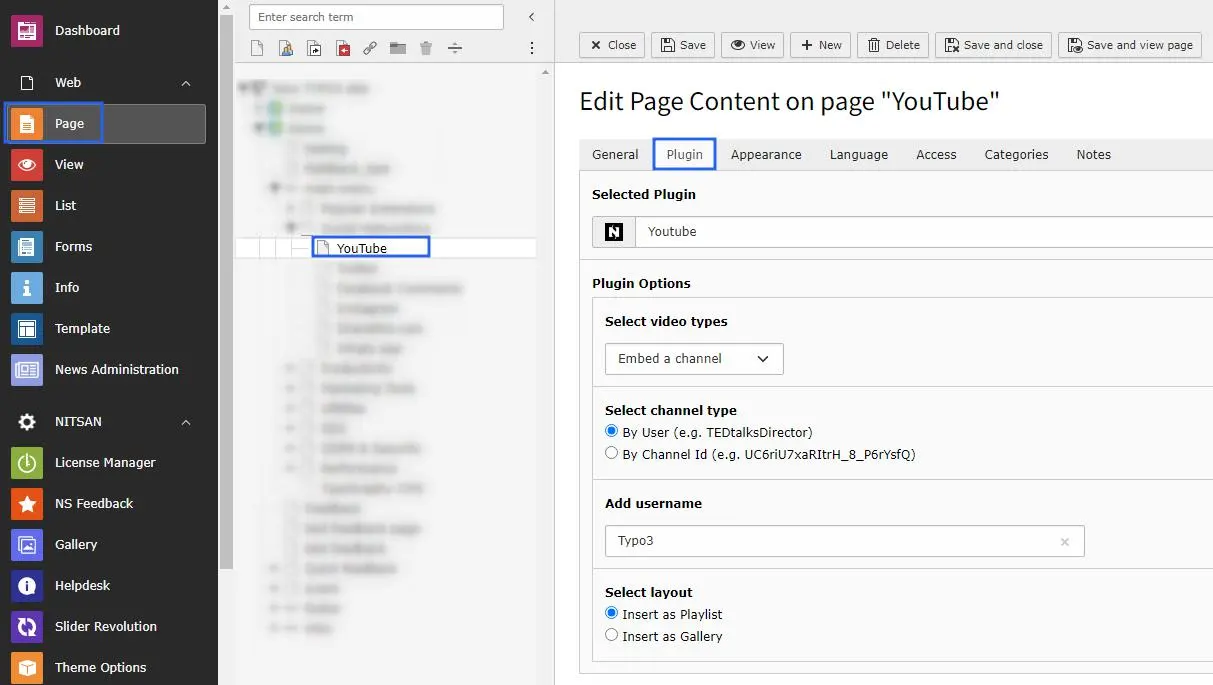Switch to the Appearance tab
The image size is (1213, 685).
click(x=766, y=155)
